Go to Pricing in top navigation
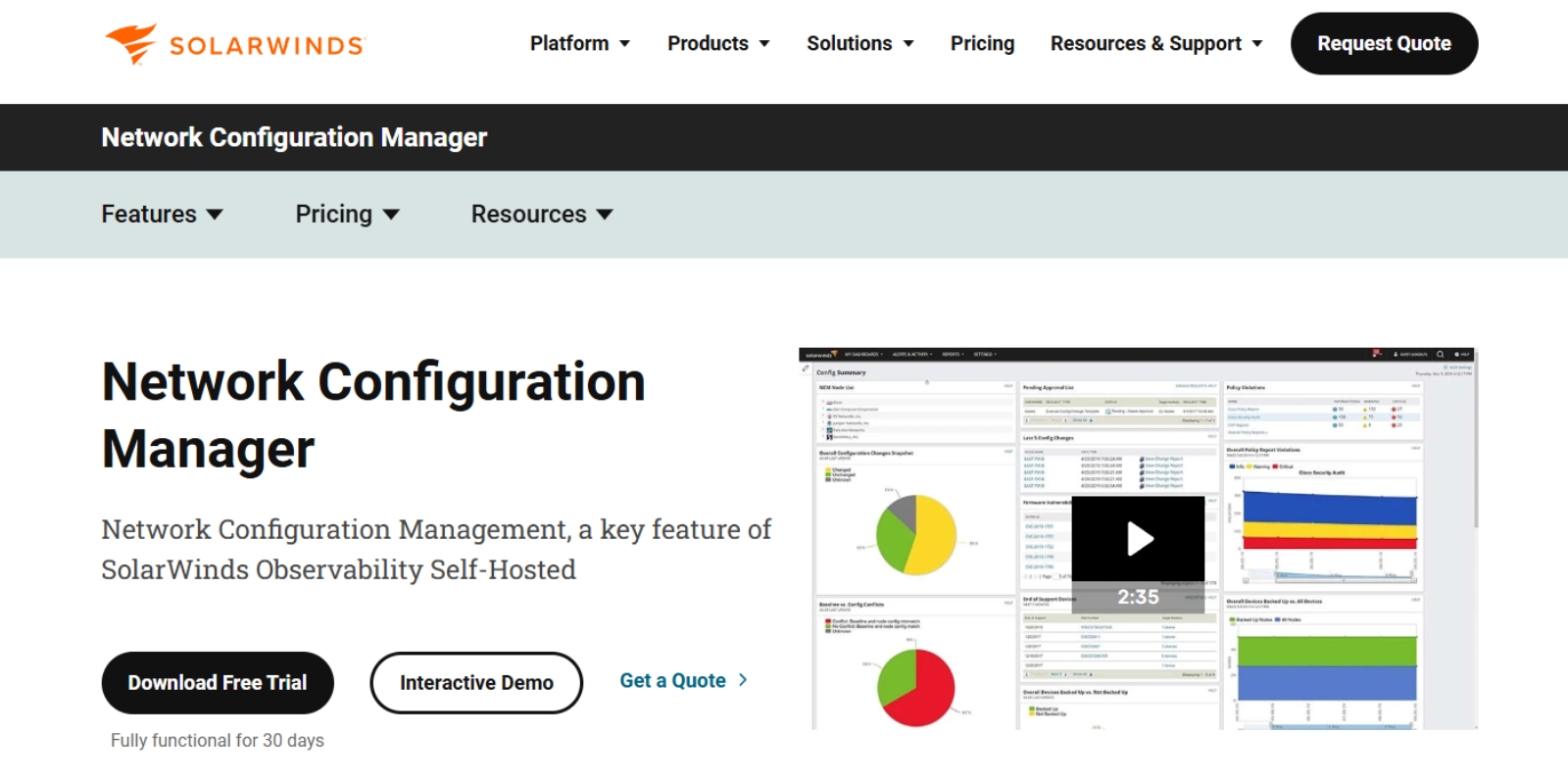 982,43
